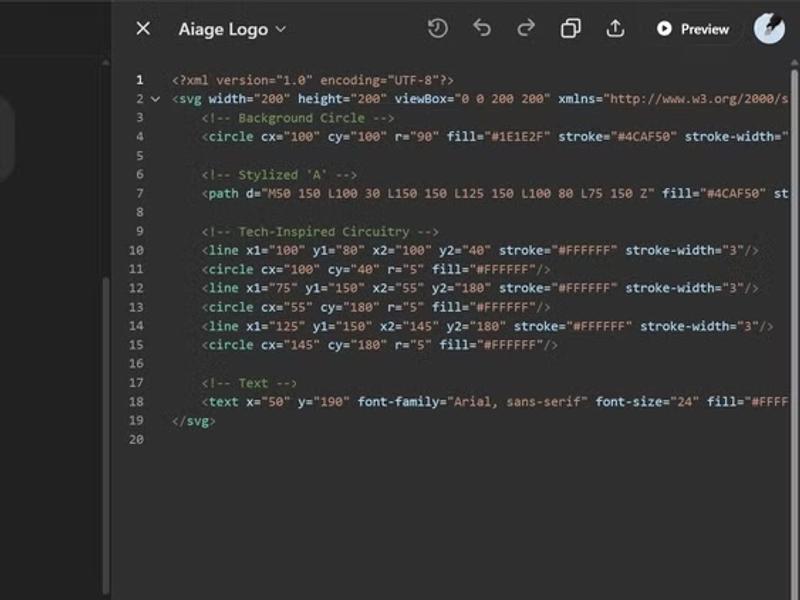The image size is (800, 600).
Task: Click the left panel vertical scrollbar
Action: click(105, 430)
